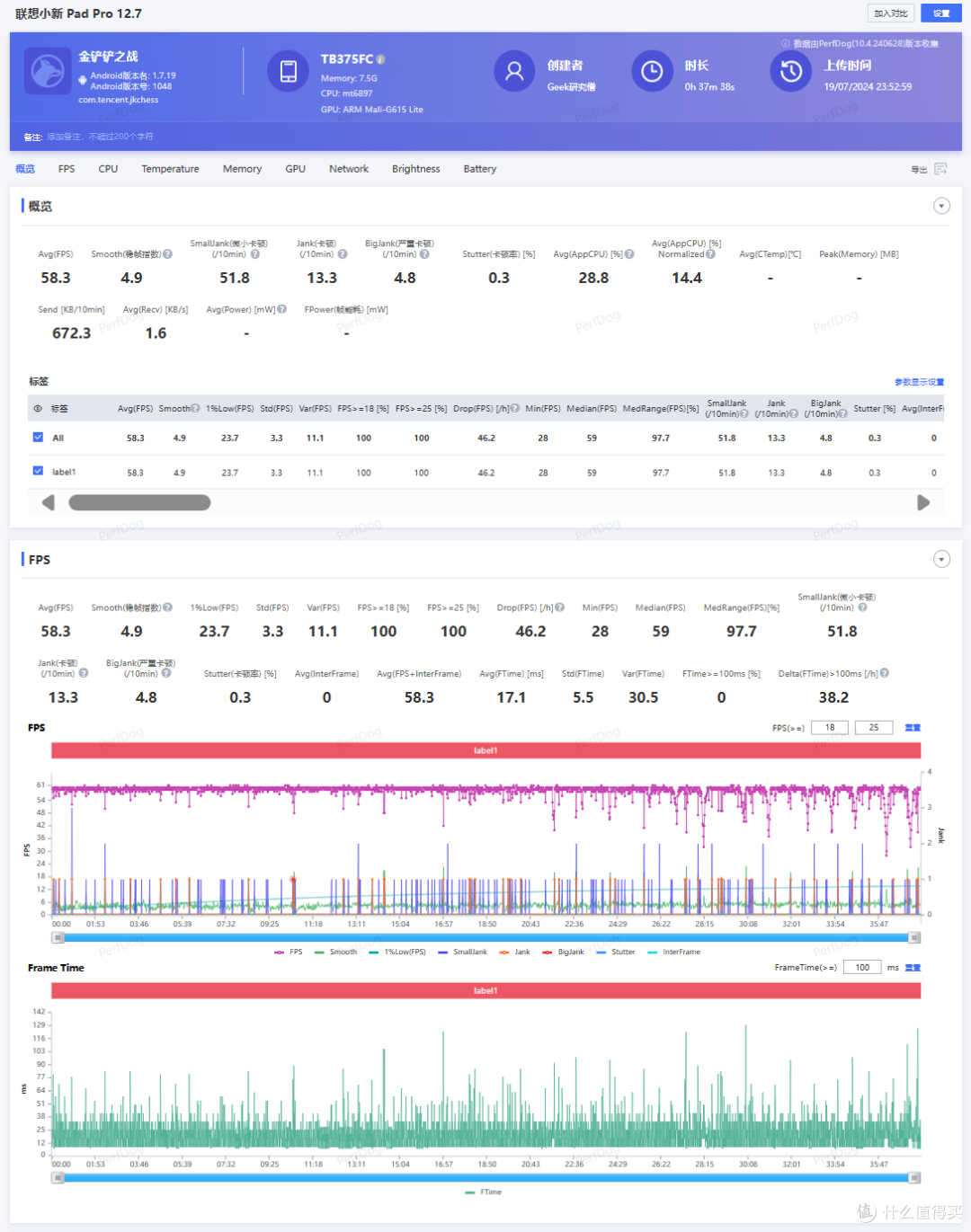The height and width of the screenshot is (1232, 971).
Task: Click the eye icon in tag table header
Action: (x=38, y=409)
